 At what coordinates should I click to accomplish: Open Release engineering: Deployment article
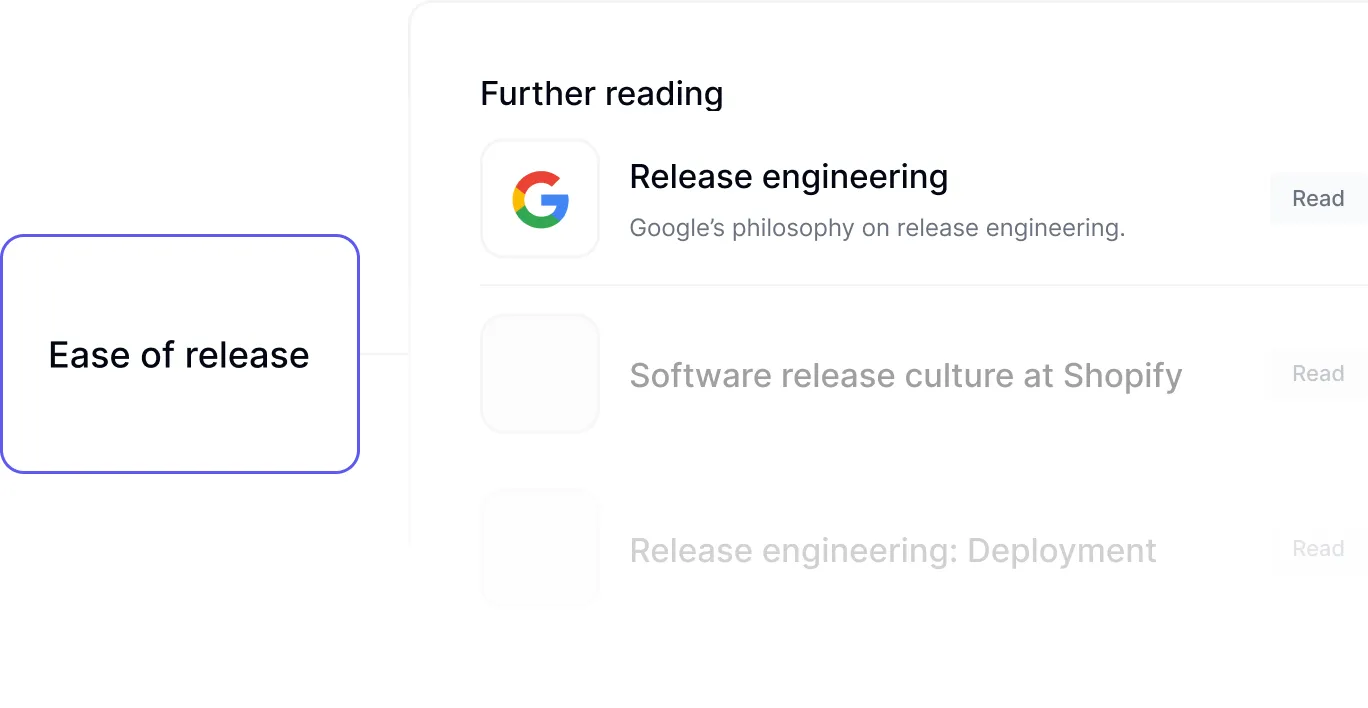tap(892, 551)
